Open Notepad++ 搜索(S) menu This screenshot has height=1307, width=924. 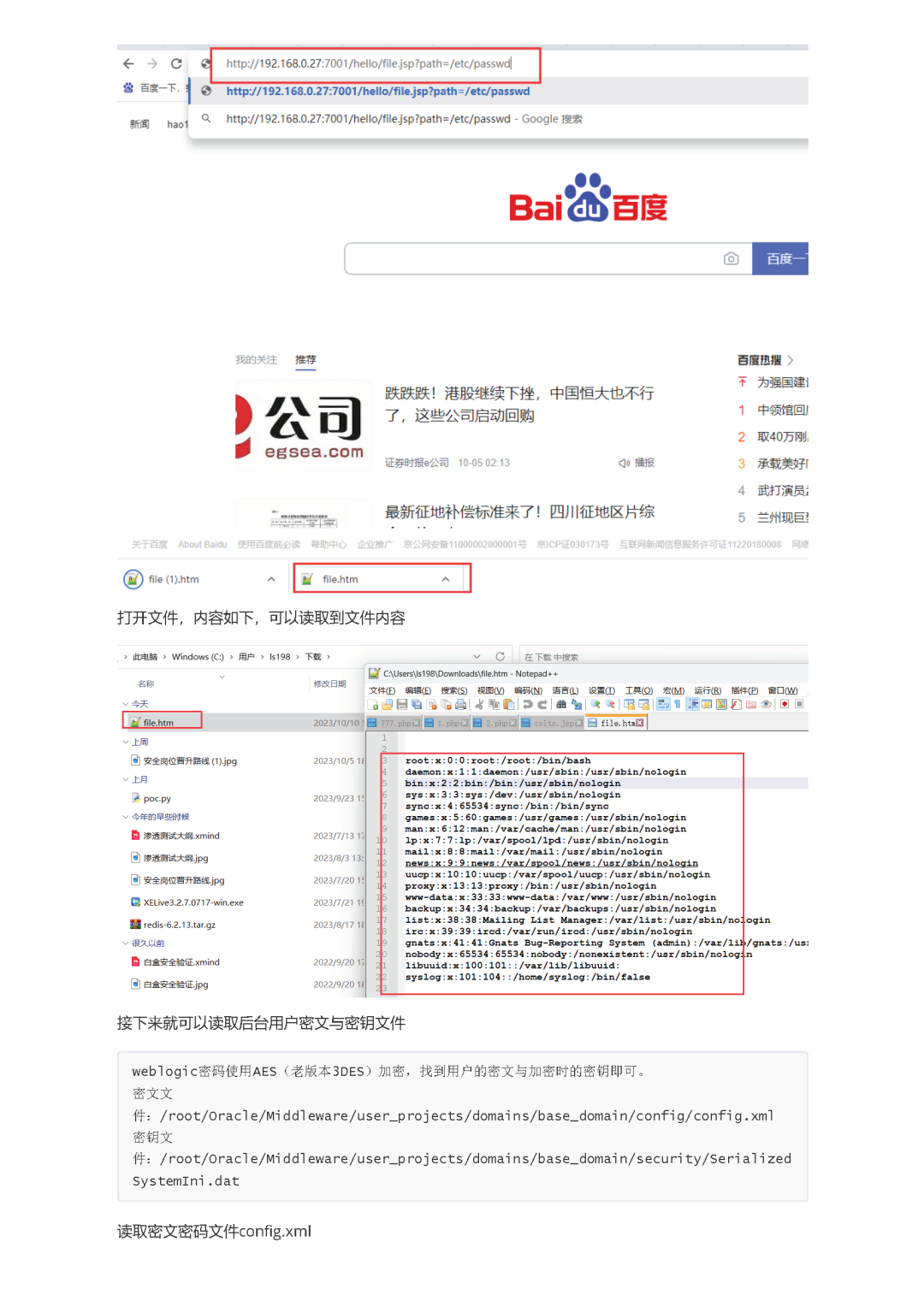tap(454, 690)
